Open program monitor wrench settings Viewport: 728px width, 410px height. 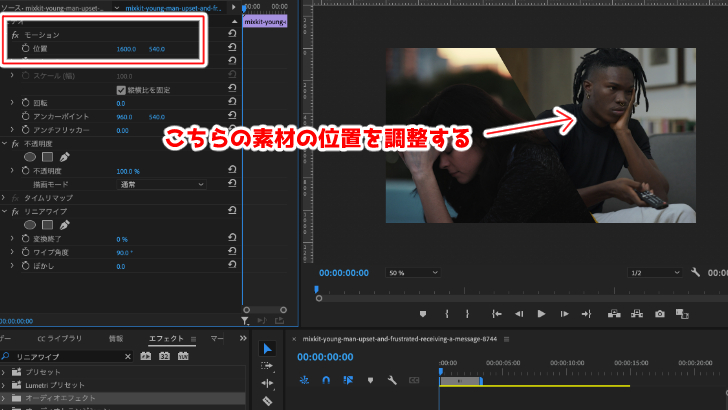[695, 272]
